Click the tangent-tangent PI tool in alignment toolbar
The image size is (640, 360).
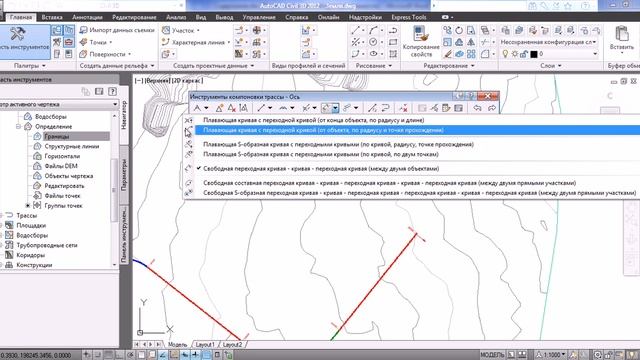click(198, 108)
